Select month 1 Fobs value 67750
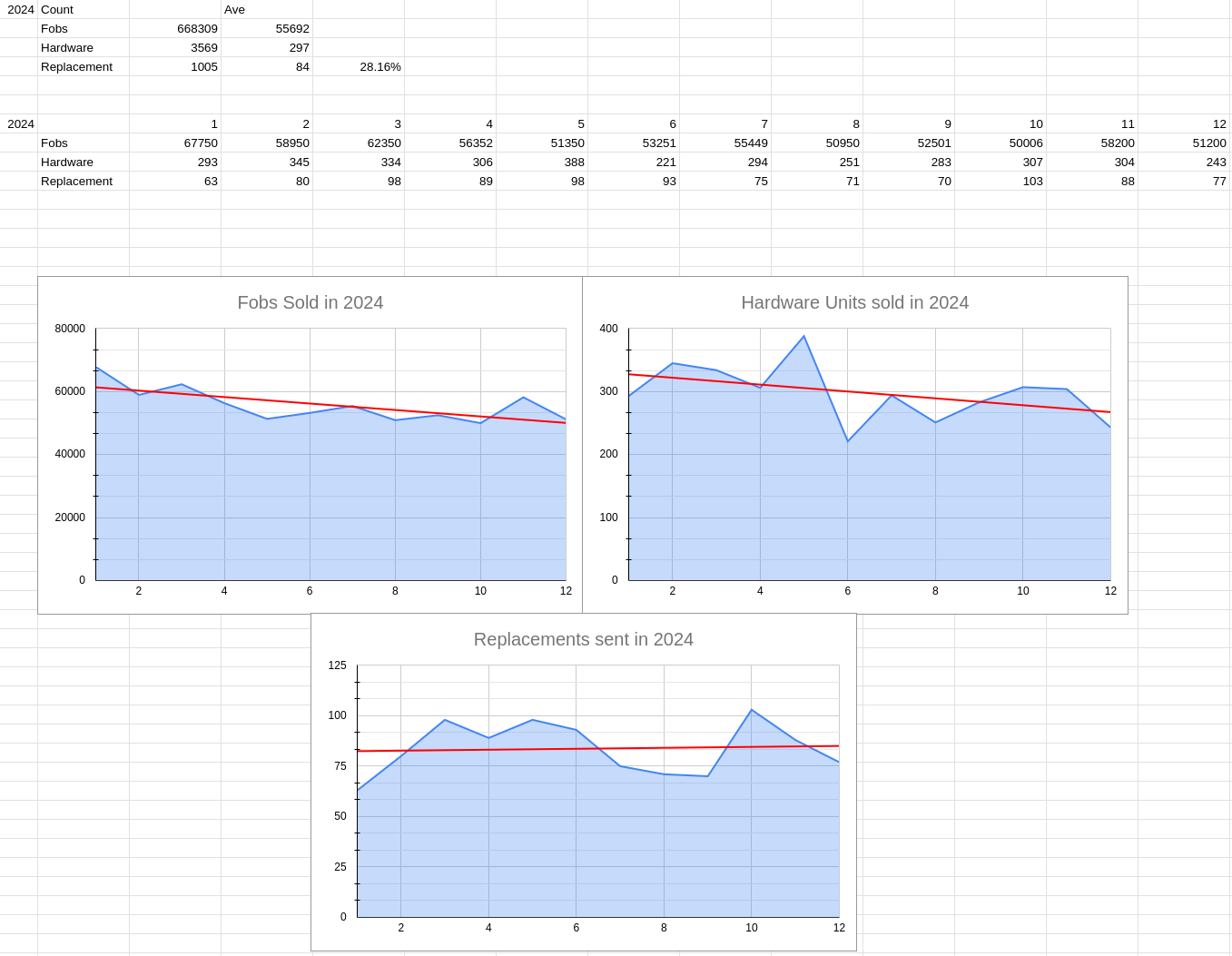This screenshot has height=956, width=1232. pos(175,143)
